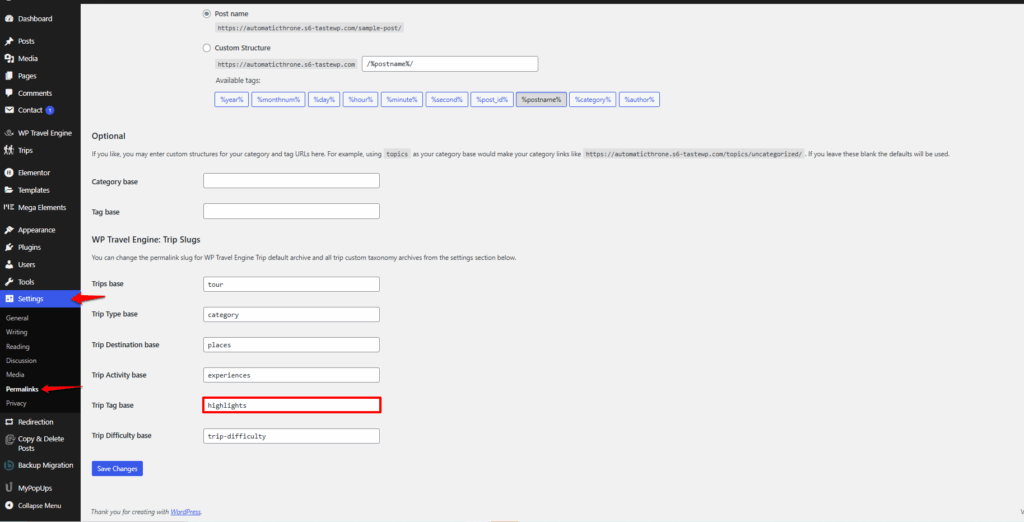1024x522 pixels.
Task: Click the Trip Tag base field
Action: pos(291,405)
